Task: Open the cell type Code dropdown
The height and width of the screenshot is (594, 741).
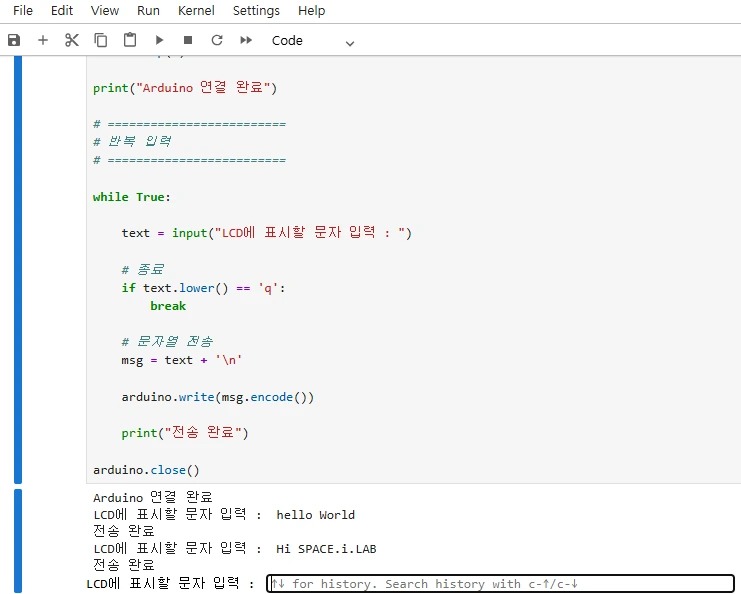Action: tap(313, 41)
